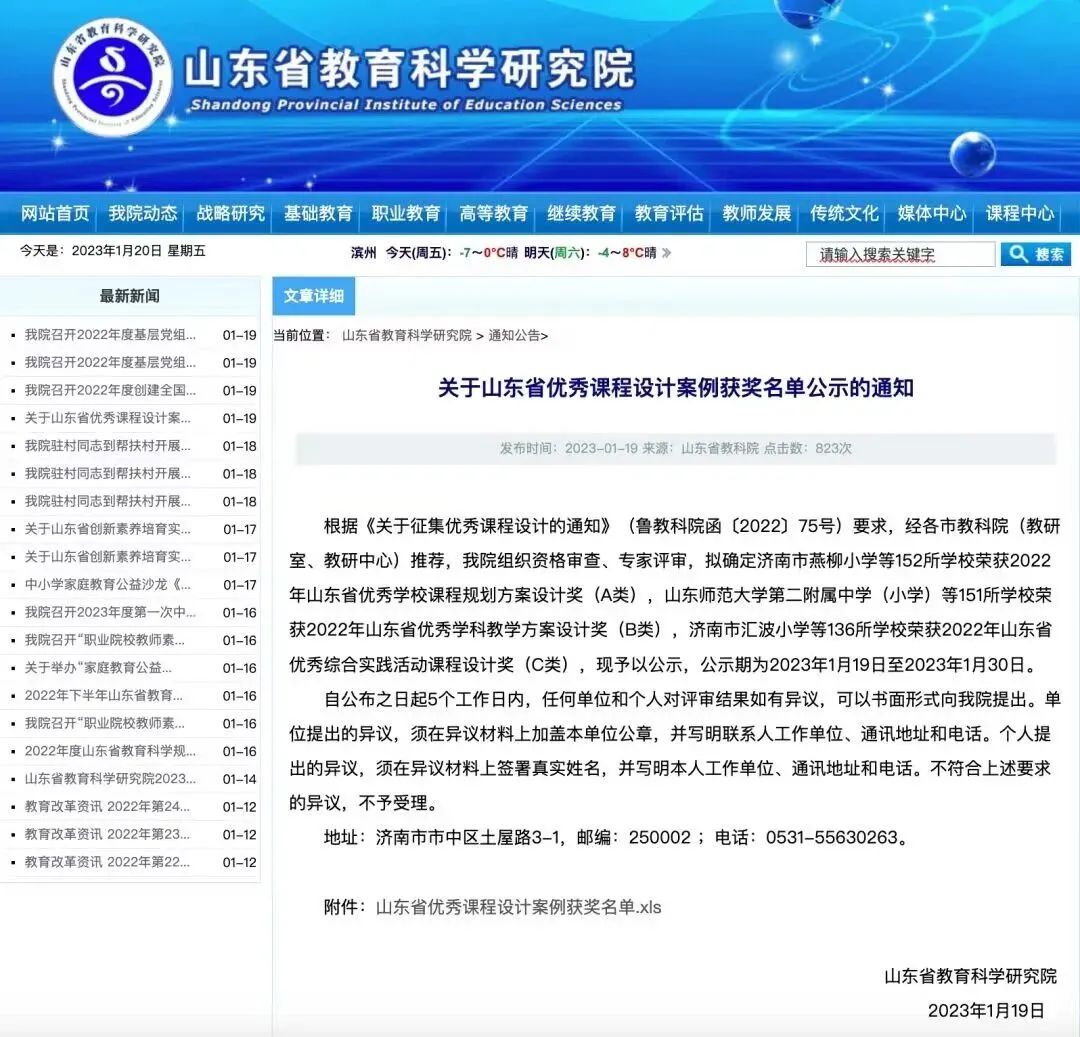Click the institute's round logo emblem

tap(112, 78)
